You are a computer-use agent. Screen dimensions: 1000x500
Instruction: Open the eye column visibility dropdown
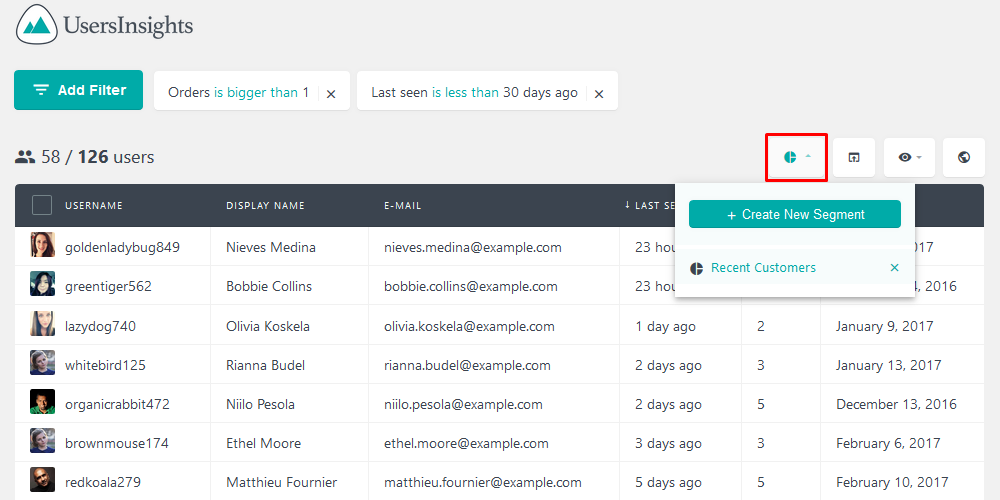pyautogui.click(x=909, y=158)
